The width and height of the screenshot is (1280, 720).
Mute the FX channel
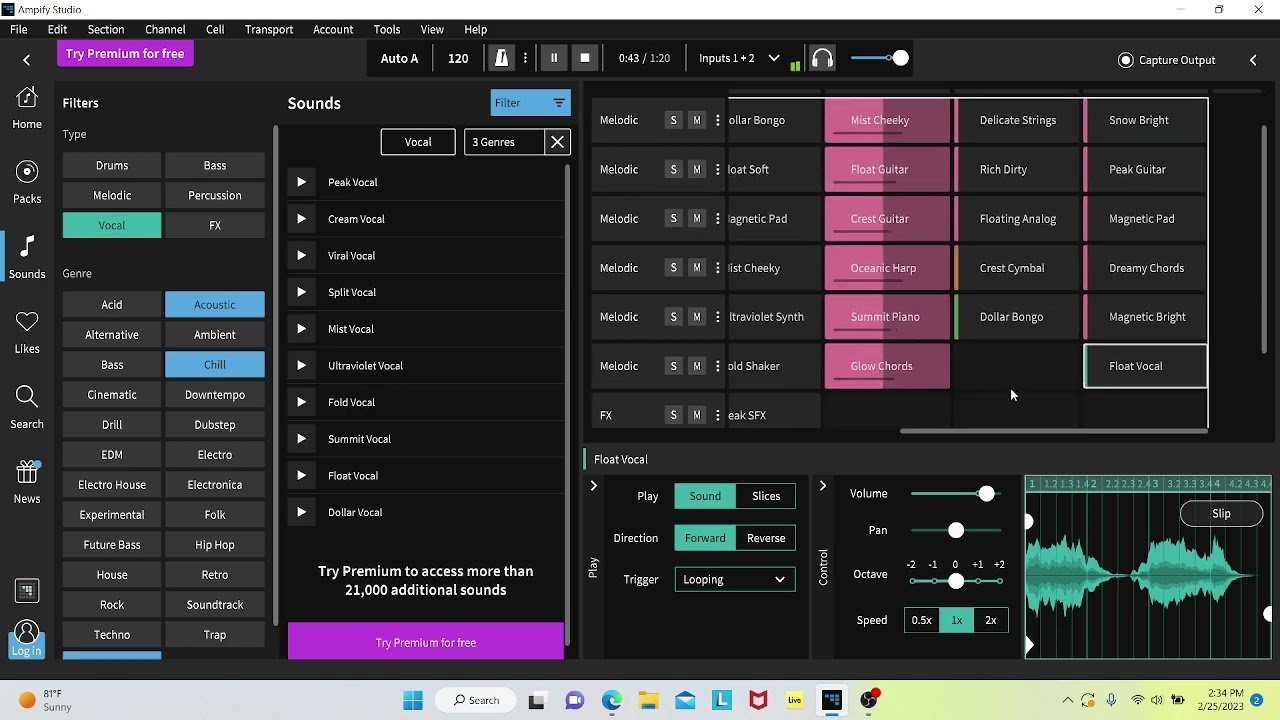pyautogui.click(x=697, y=415)
